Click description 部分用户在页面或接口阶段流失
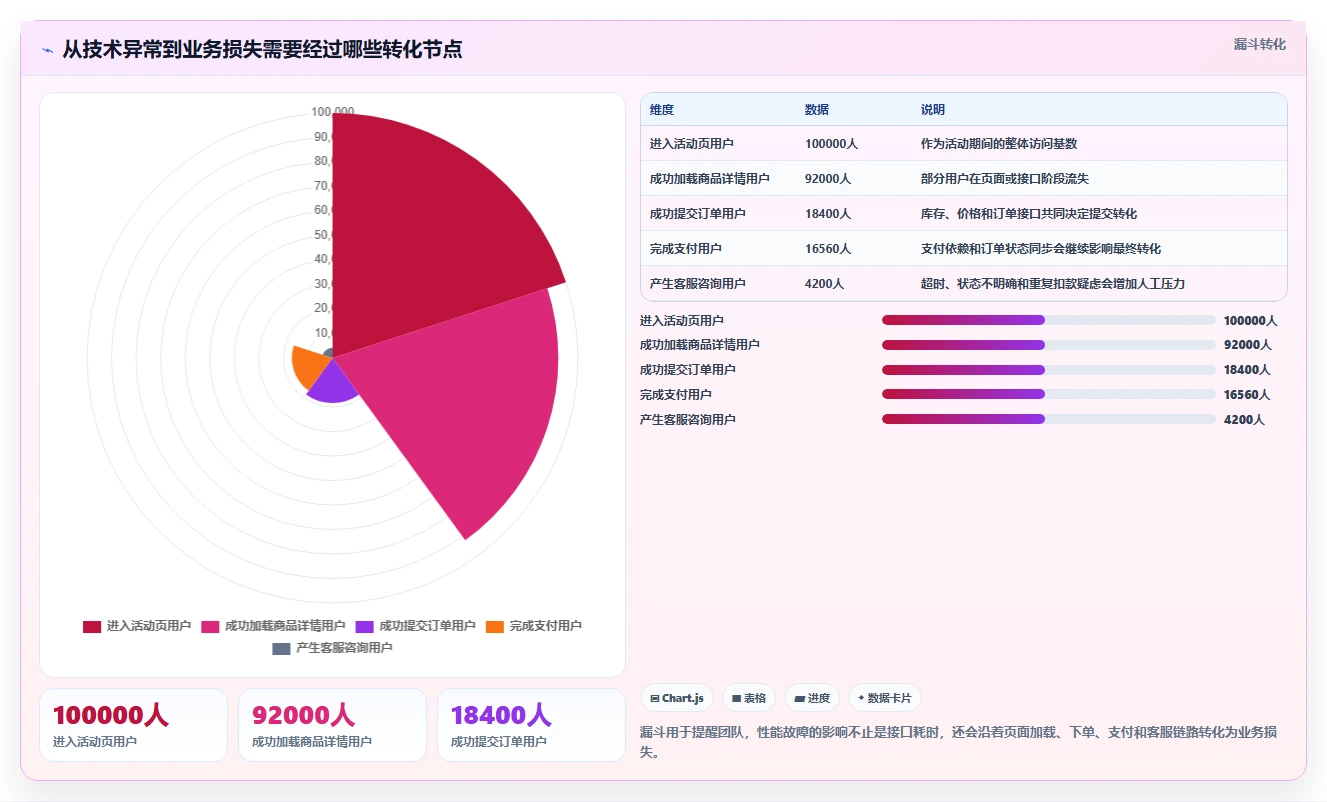This screenshot has width=1327, height=802. pos(1004,179)
